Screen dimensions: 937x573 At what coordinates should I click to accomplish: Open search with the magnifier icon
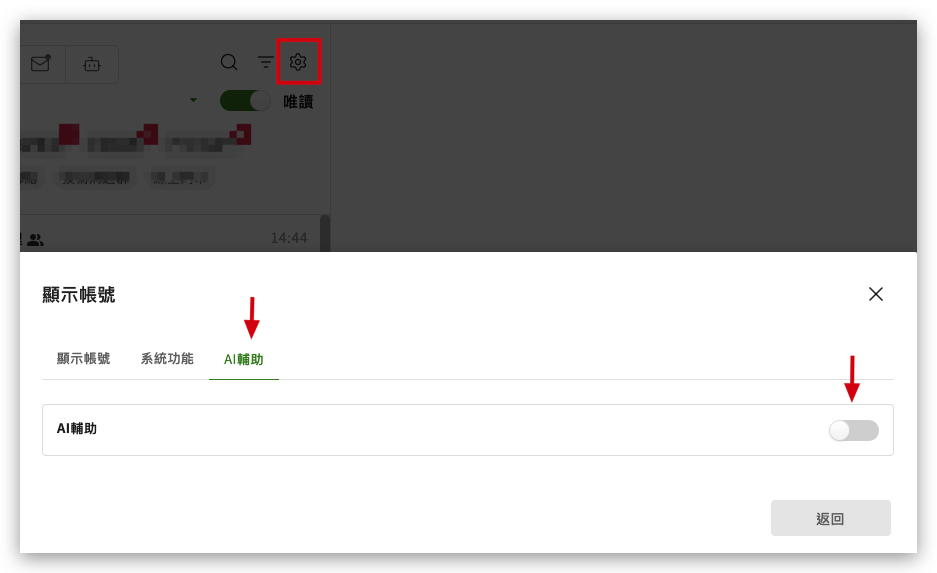229,62
